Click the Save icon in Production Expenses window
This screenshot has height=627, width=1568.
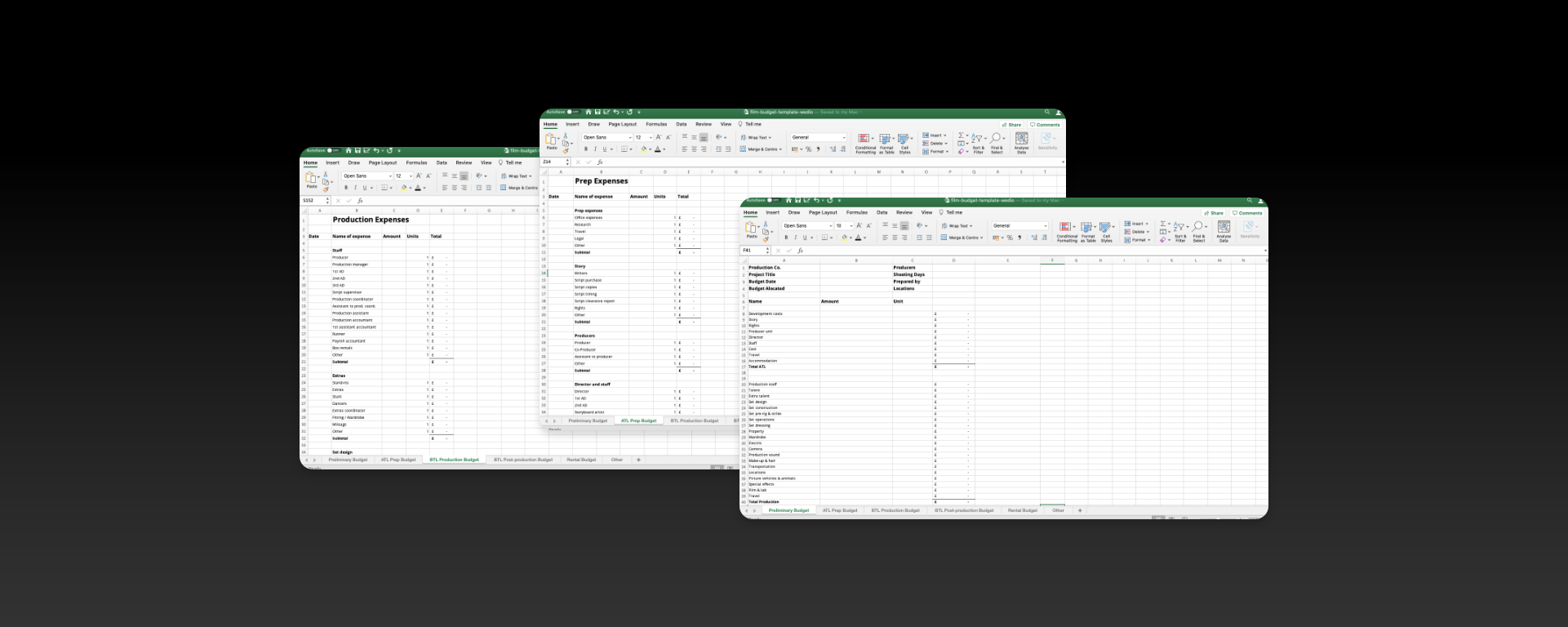tap(358, 150)
